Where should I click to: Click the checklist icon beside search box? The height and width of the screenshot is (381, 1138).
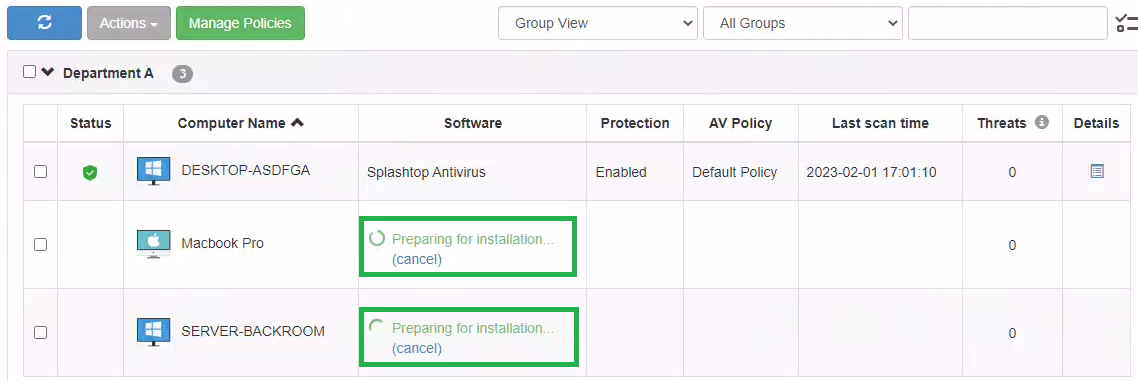[1126, 23]
